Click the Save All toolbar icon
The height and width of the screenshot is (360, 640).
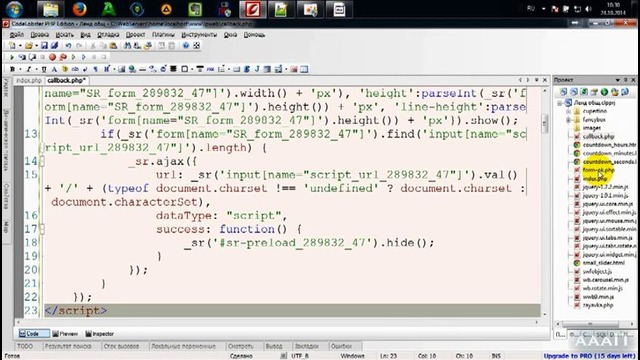pos(54,46)
